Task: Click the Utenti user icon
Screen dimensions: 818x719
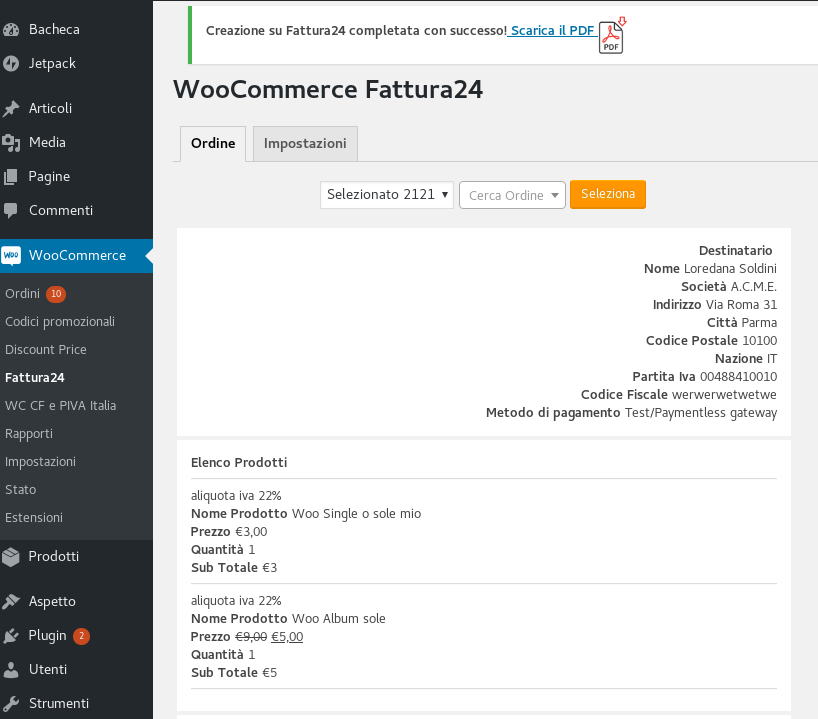Action: 11,669
